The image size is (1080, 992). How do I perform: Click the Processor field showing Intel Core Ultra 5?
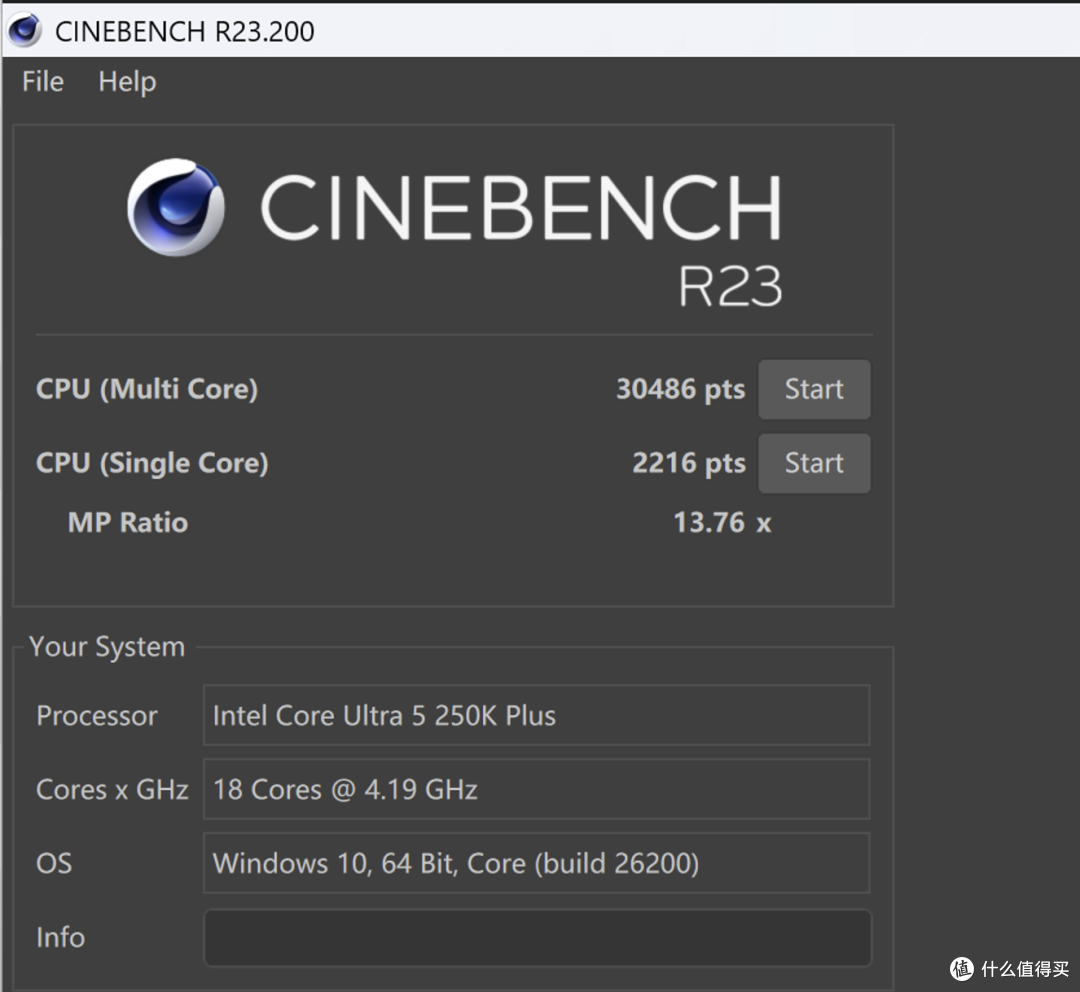point(537,715)
